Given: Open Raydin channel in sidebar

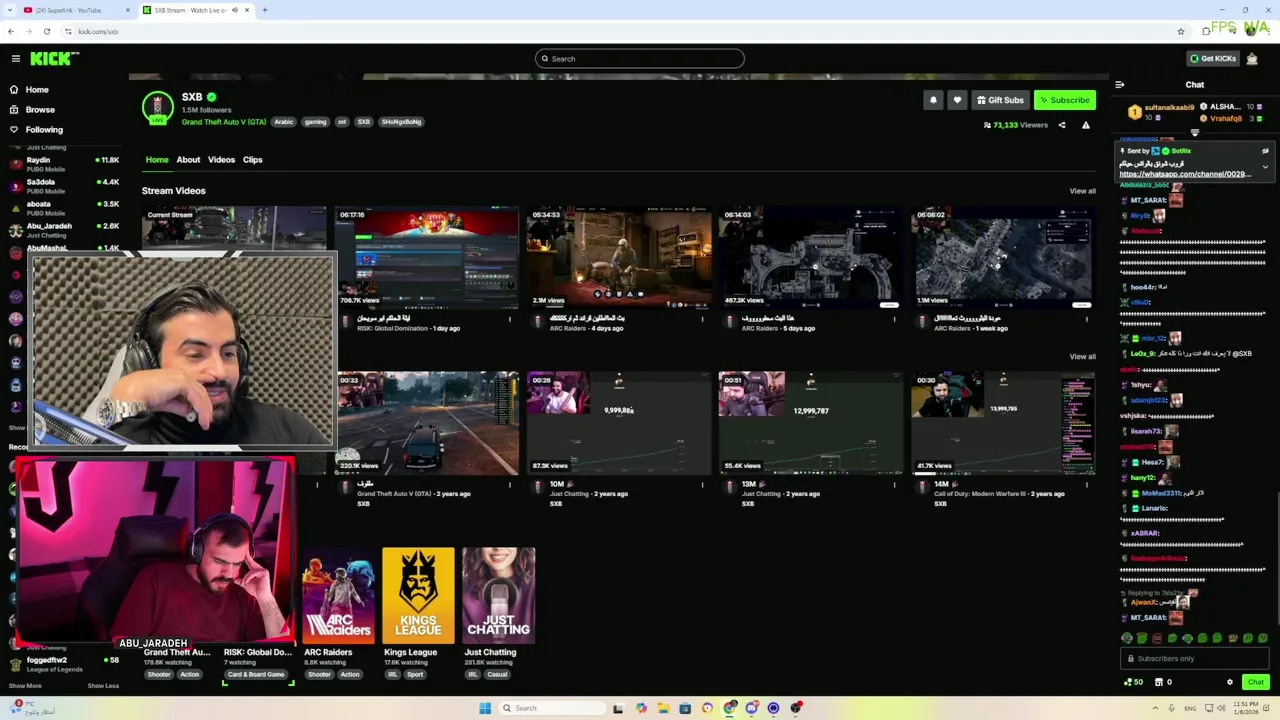Looking at the screenshot, I should tap(63, 163).
